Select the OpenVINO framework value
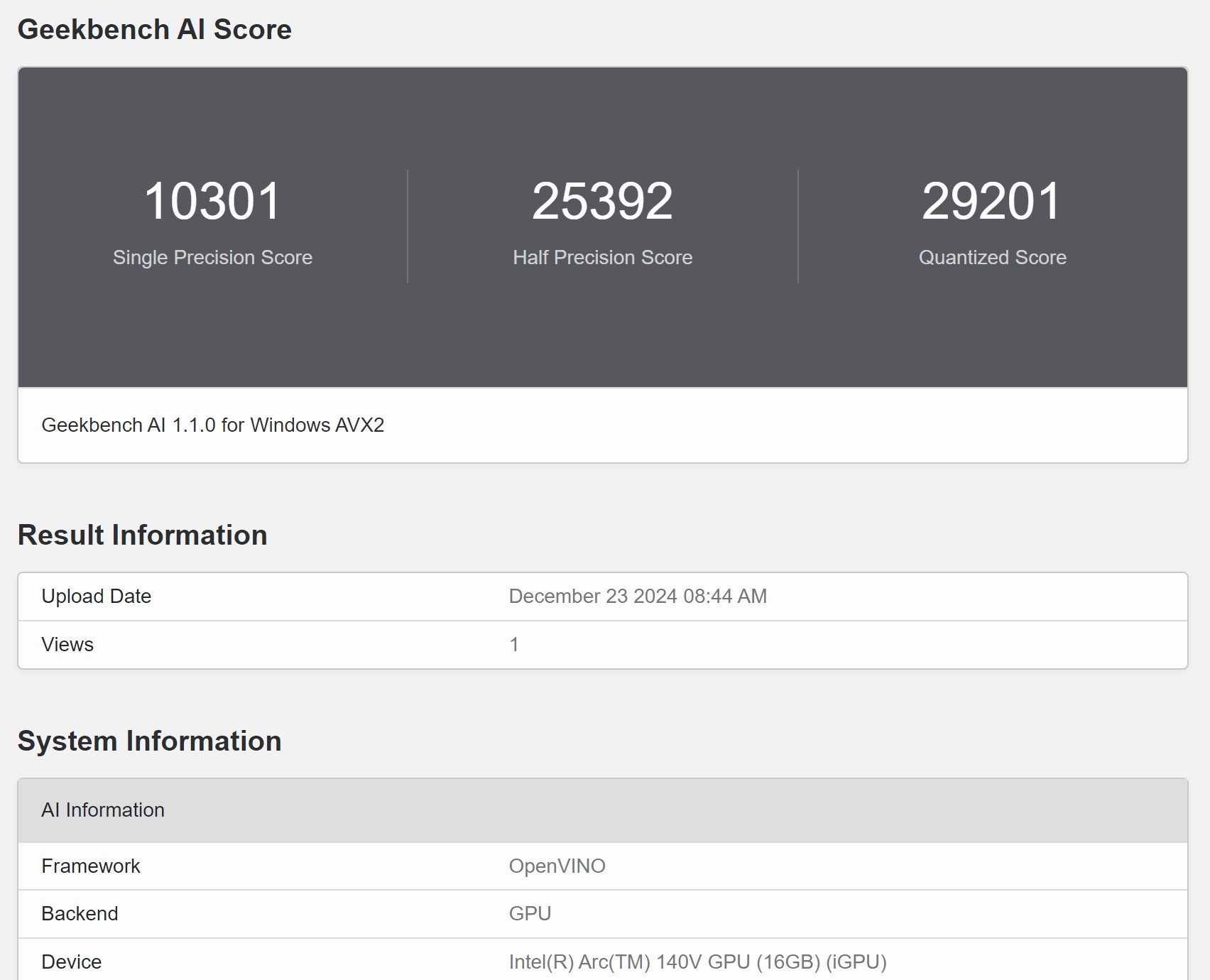This screenshot has width=1210, height=980. click(x=557, y=866)
